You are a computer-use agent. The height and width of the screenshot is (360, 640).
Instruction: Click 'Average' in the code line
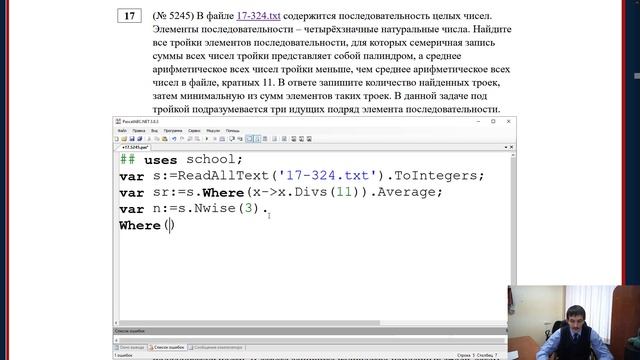[407, 192]
